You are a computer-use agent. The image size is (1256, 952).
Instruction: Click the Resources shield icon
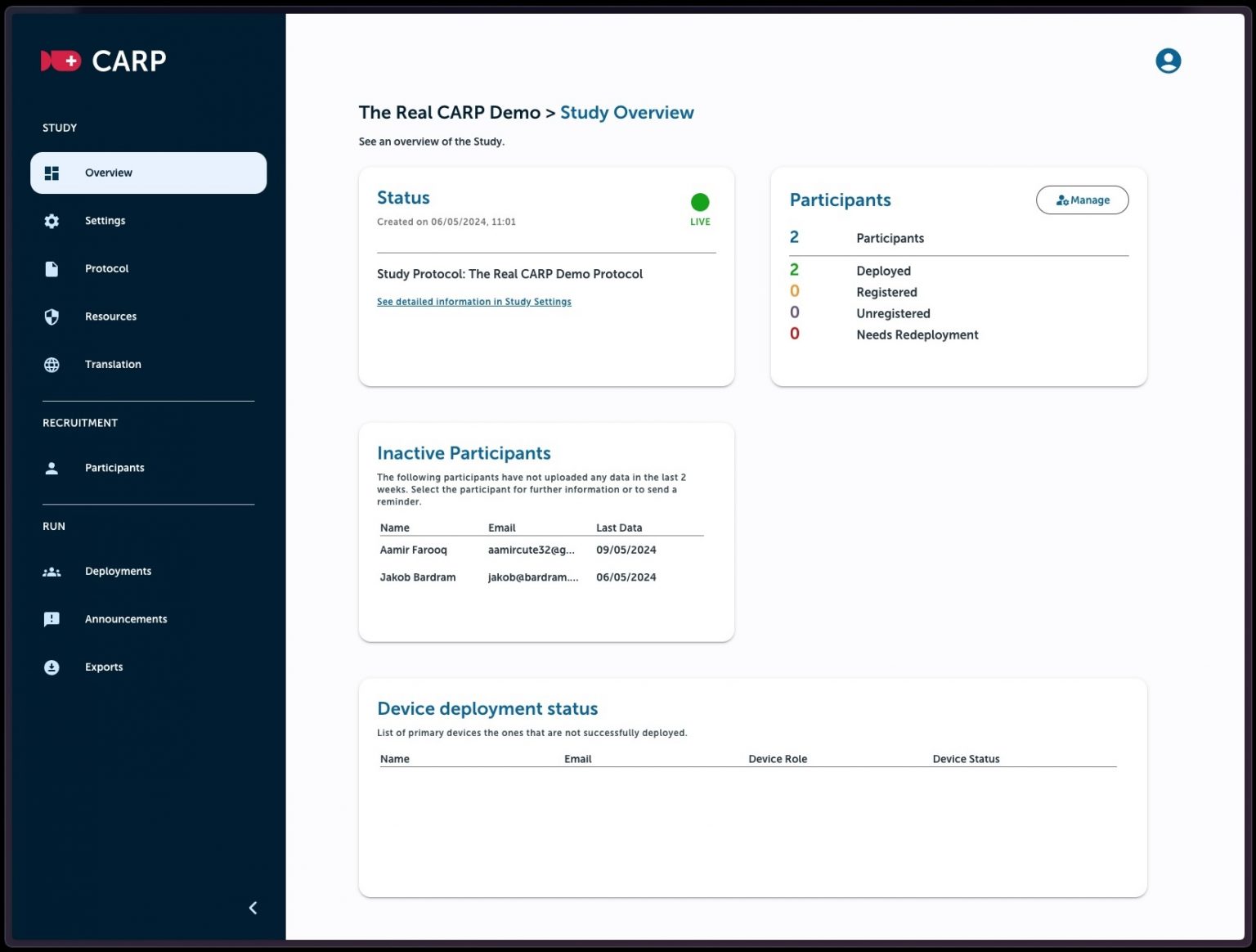[x=52, y=317]
